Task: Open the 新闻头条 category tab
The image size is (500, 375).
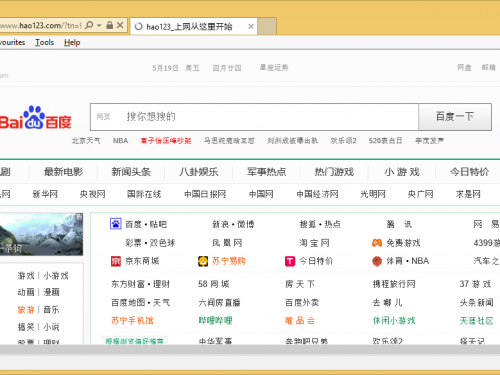Action: click(x=131, y=172)
